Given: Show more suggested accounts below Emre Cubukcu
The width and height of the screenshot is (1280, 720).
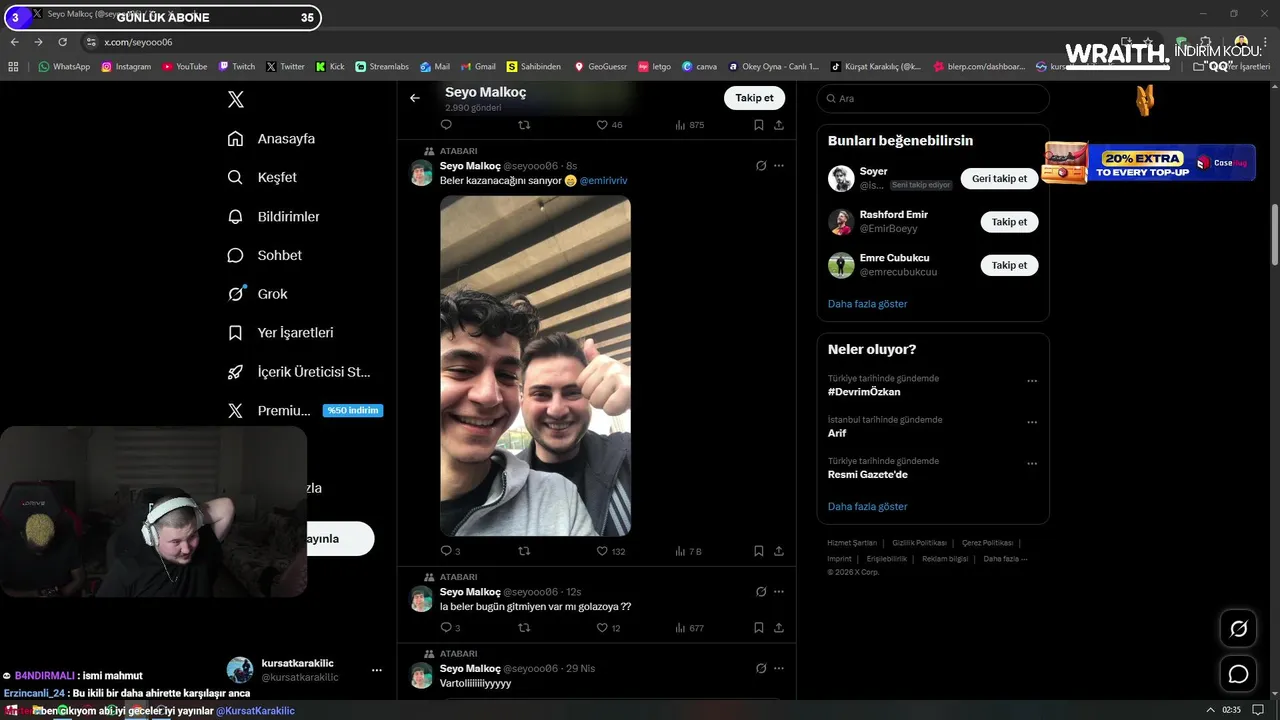Looking at the screenshot, I should click(x=867, y=304).
